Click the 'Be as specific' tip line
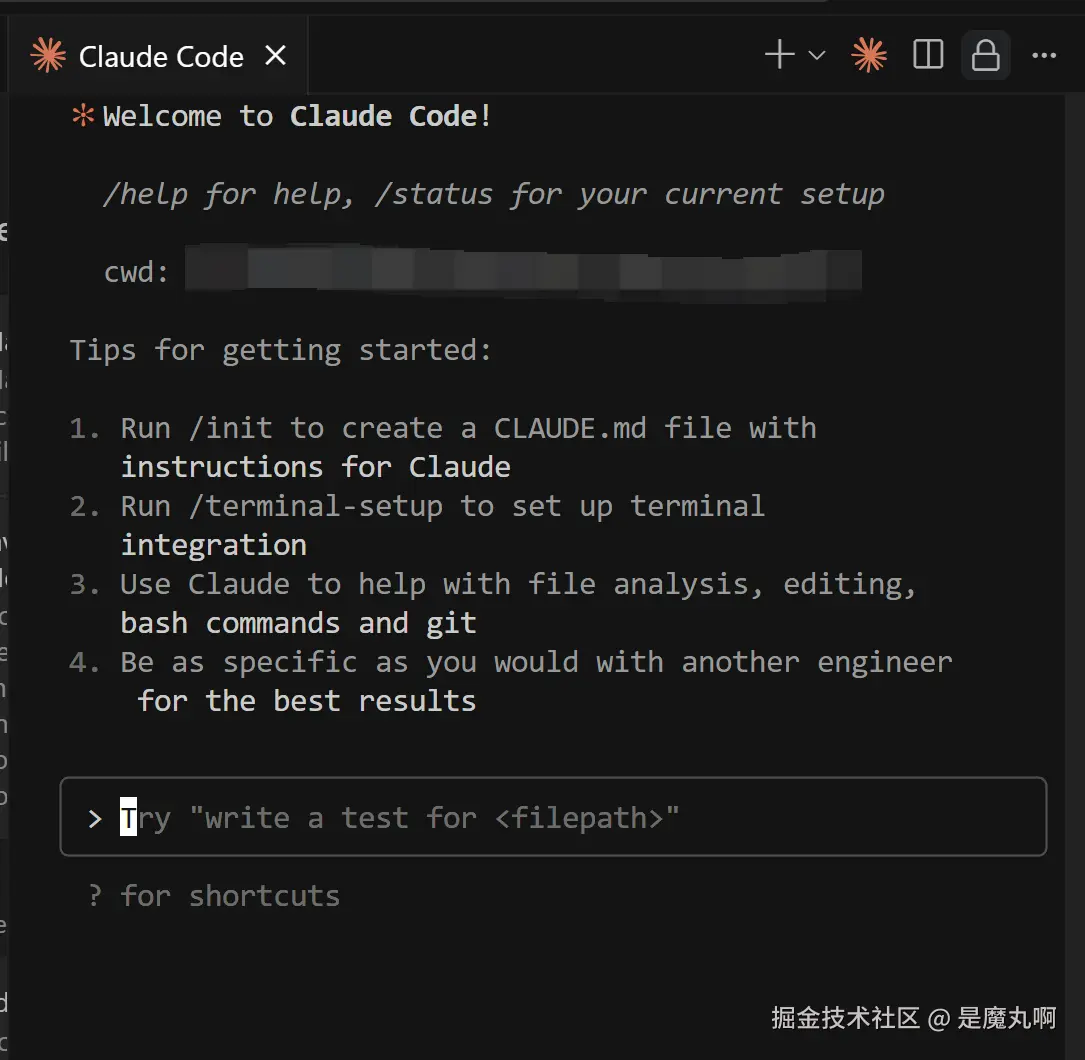 pyautogui.click(x=536, y=663)
